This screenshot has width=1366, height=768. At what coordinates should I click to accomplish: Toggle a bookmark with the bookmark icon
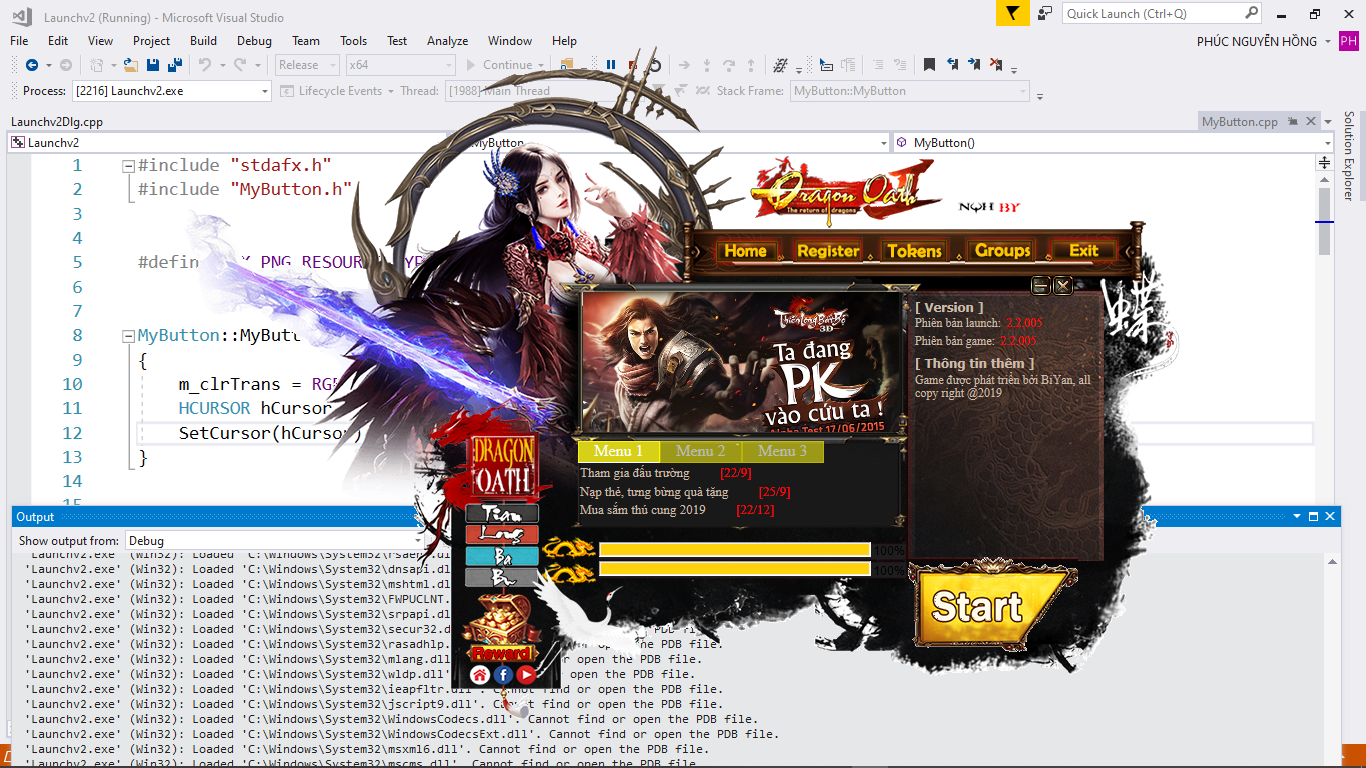coord(929,65)
